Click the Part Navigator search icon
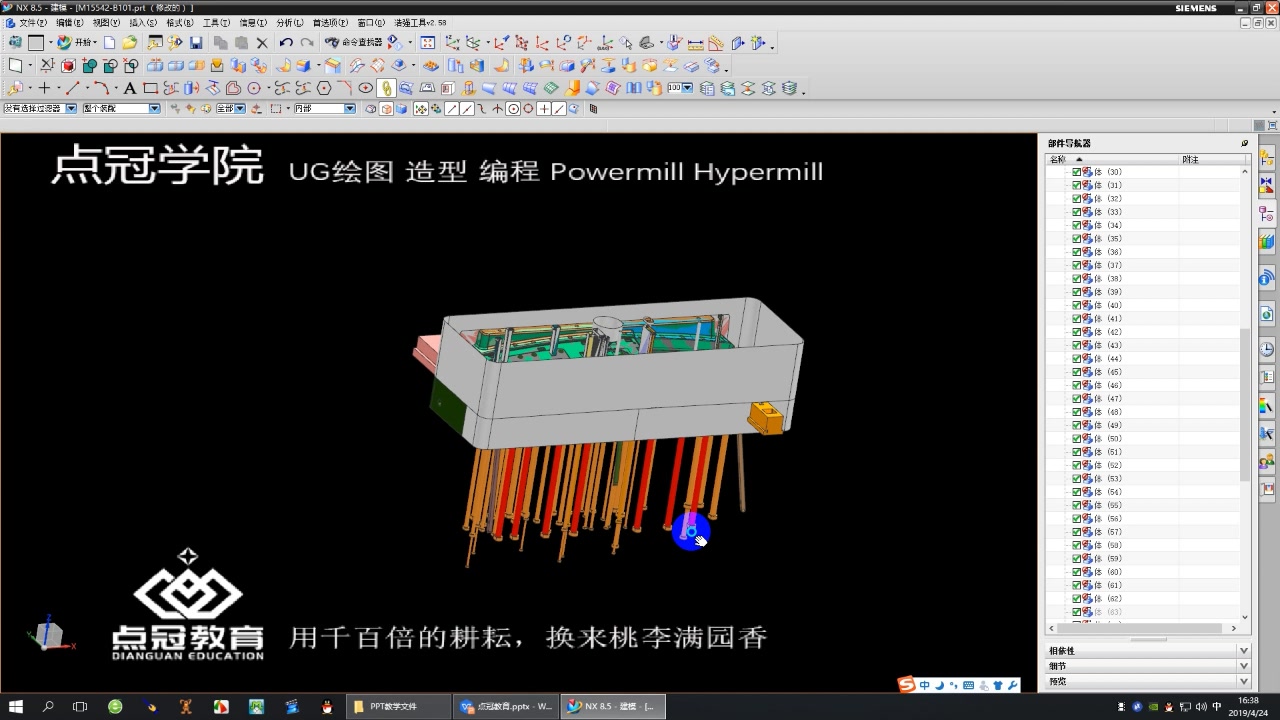Screen dimensions: 1280x720 point(1243,143)
